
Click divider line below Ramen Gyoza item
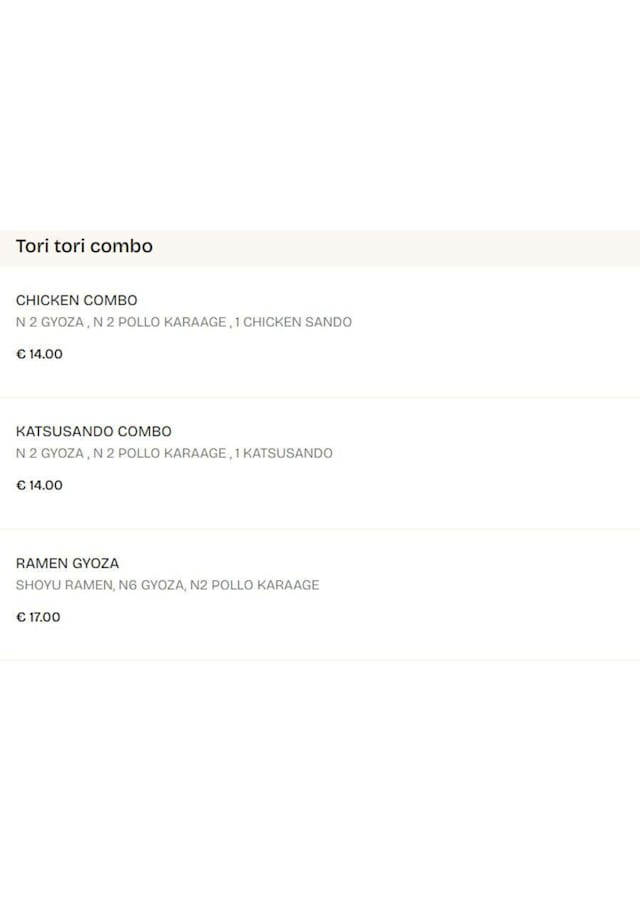320,660
